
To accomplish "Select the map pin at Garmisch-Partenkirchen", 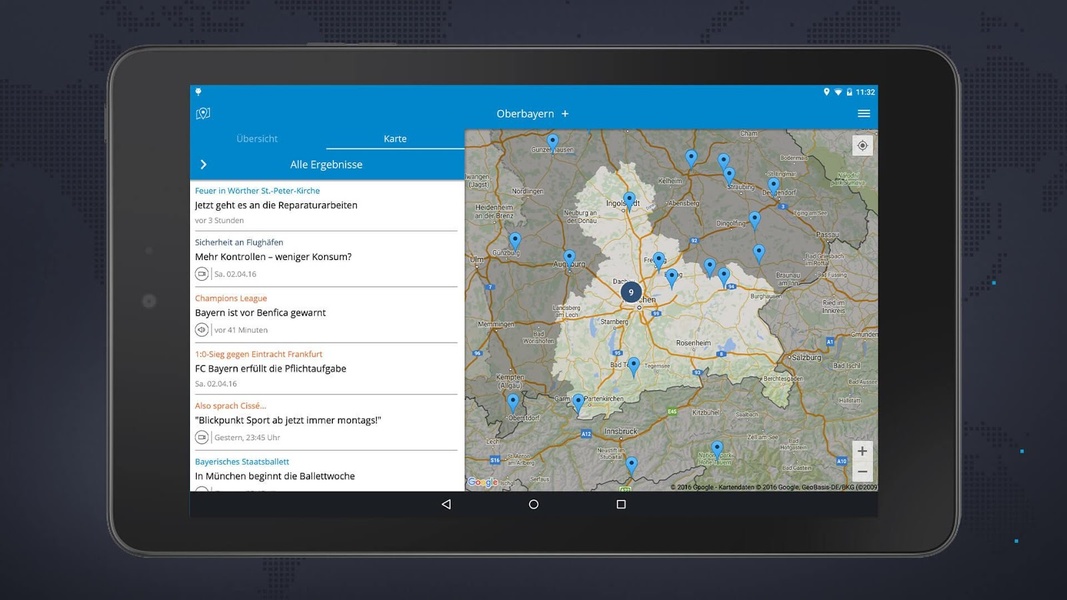I will click(x=578, y=402).
